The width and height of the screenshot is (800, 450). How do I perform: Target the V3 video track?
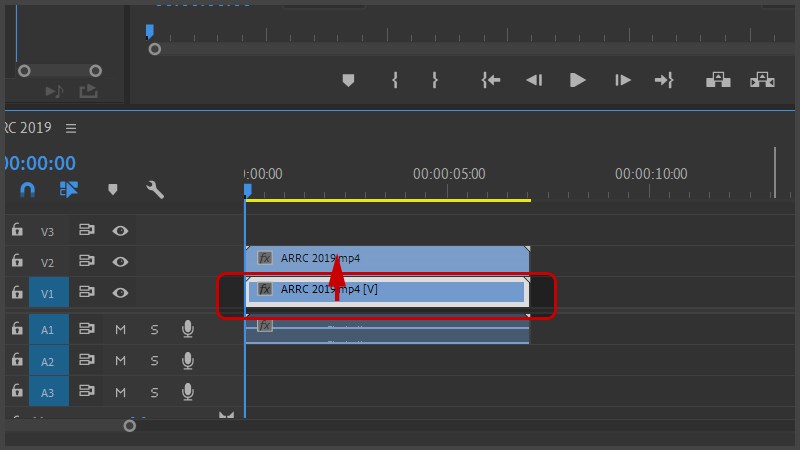click(47, 232)
